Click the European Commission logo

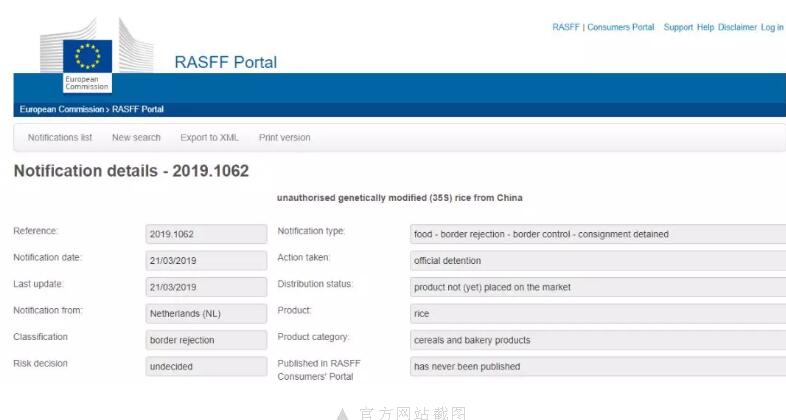(x=96, y=55)
